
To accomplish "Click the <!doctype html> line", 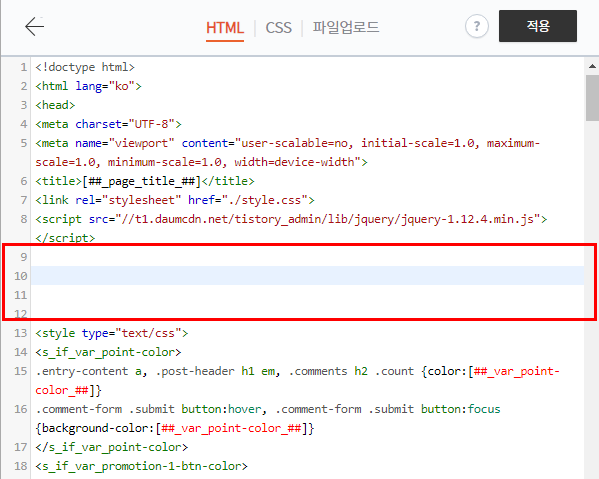I will coord(85,67).
